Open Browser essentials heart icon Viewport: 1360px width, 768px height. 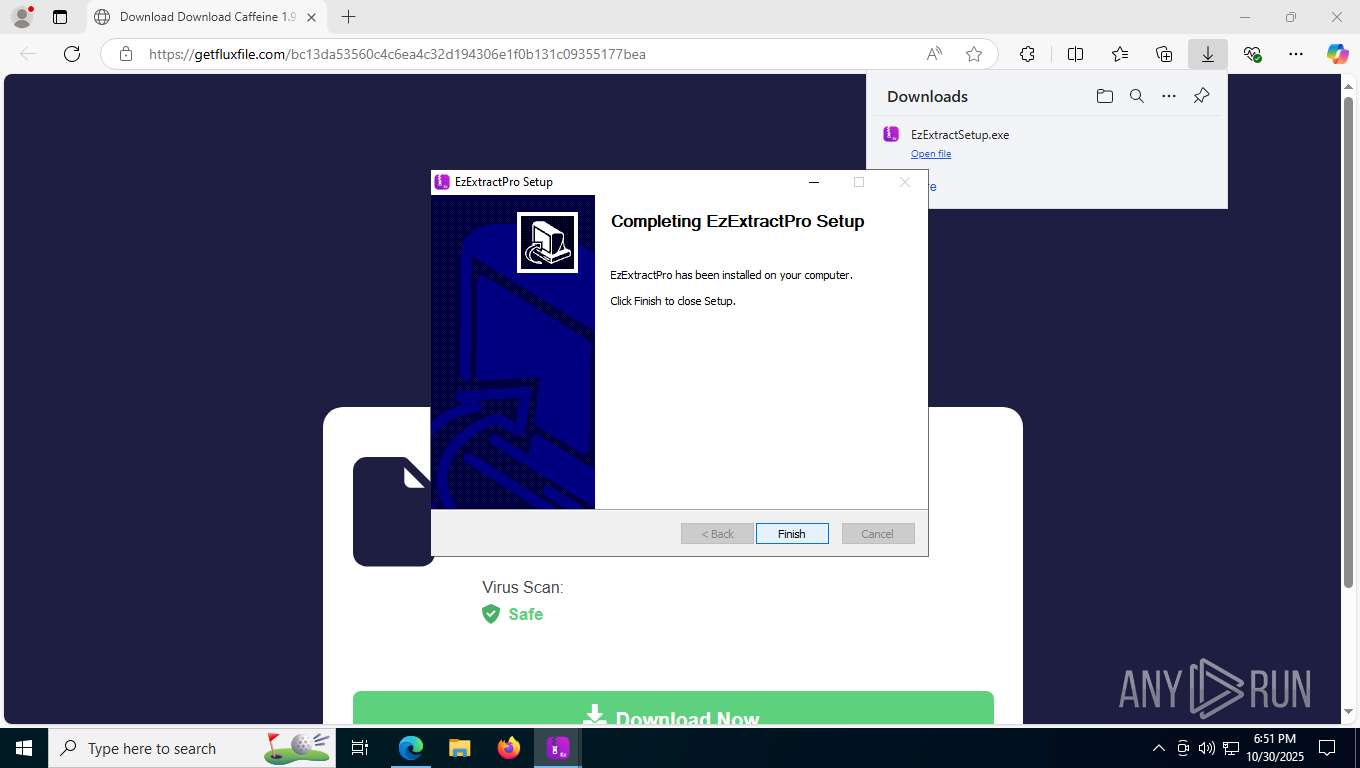click(x=1252, y=54)
